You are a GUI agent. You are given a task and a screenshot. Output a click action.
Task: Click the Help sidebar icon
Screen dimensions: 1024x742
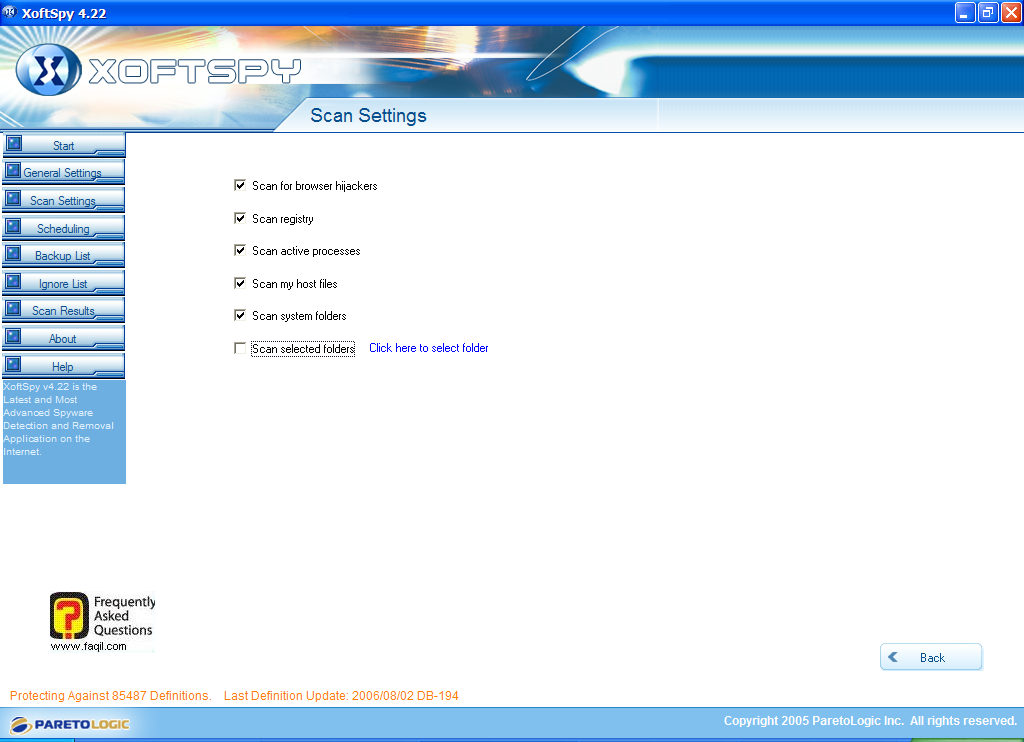click(x=12, y=363)
